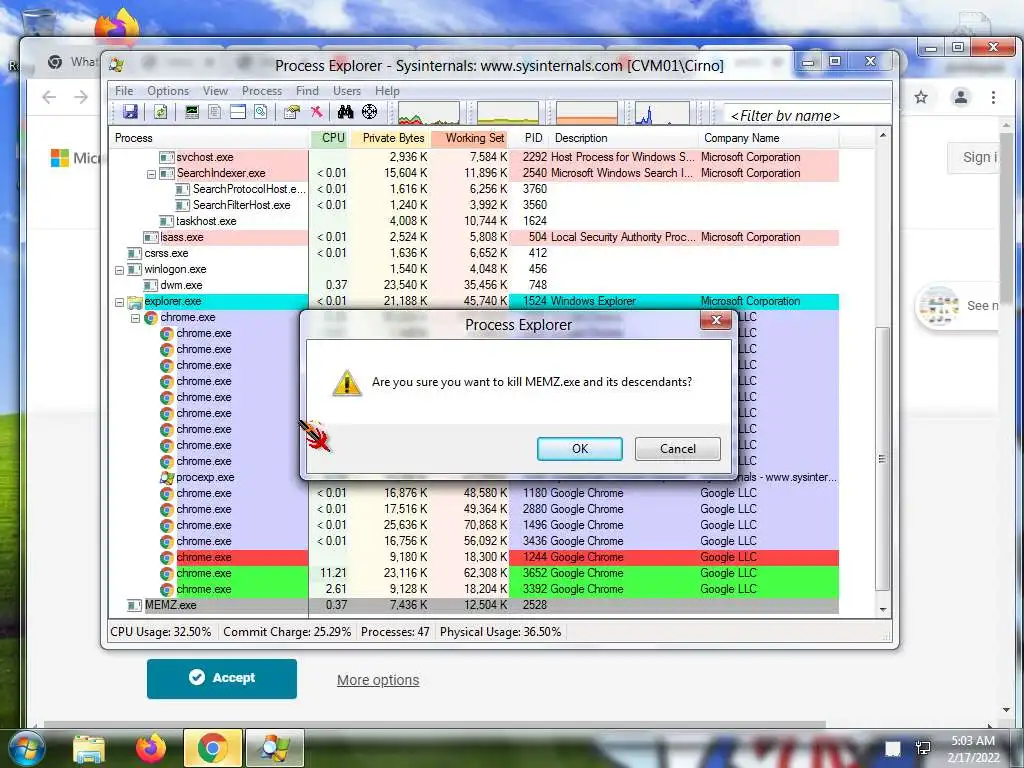Select the lsass.exe process row
The width and height of the screenshot is (1024, 768).
pyautogui.click(x=474, y=238)
